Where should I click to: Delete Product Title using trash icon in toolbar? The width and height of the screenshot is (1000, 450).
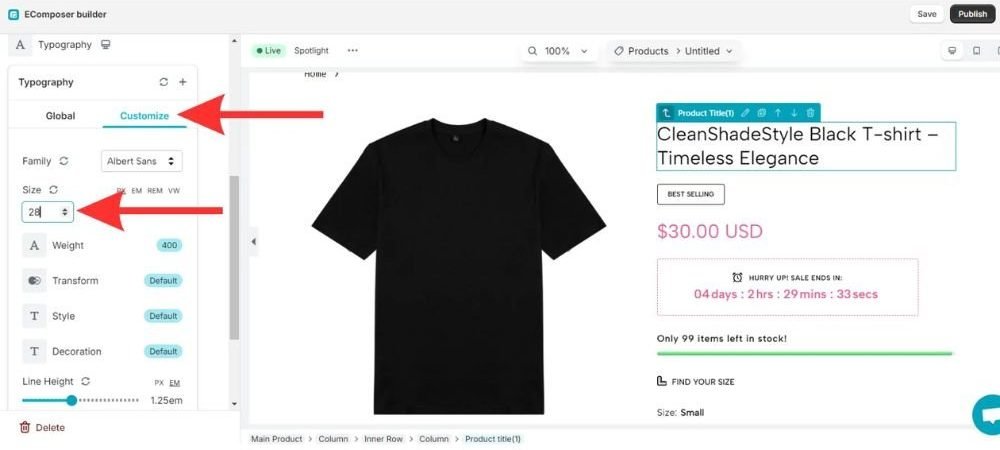pos(811,113)
